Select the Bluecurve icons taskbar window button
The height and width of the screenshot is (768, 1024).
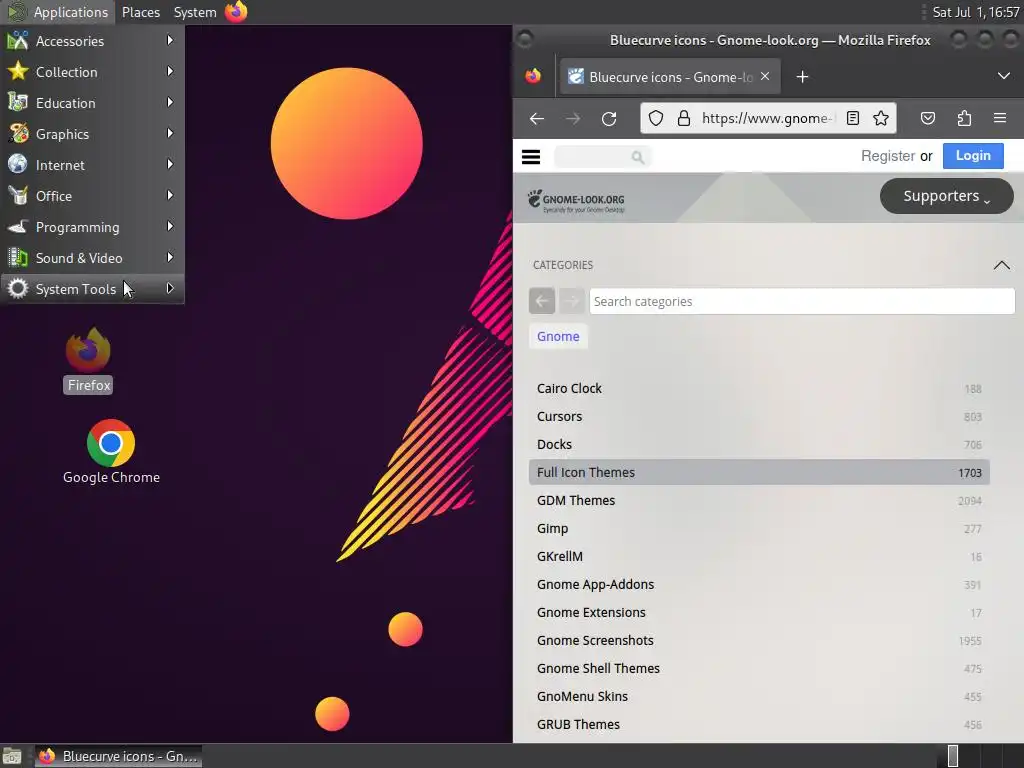coord(118,756)
